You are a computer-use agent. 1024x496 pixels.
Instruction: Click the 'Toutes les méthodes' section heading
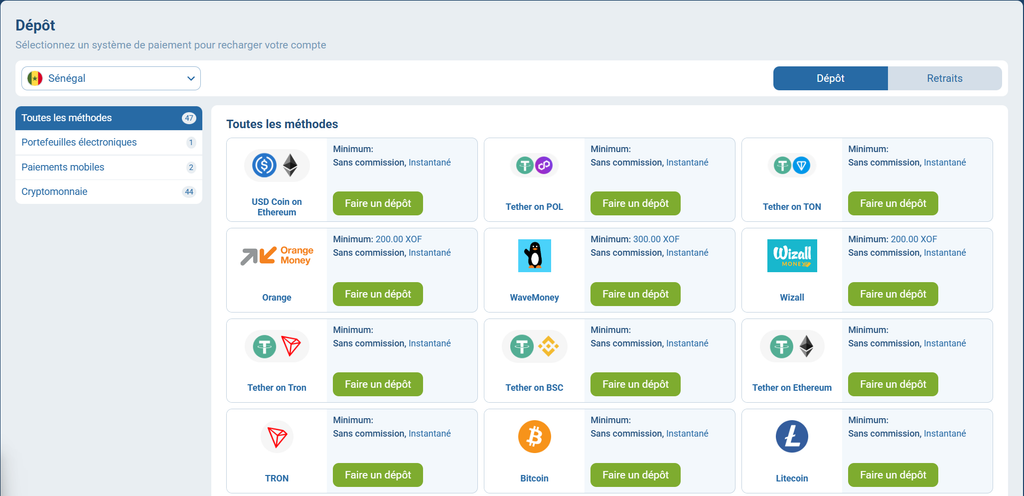click(x=282, y=123)
